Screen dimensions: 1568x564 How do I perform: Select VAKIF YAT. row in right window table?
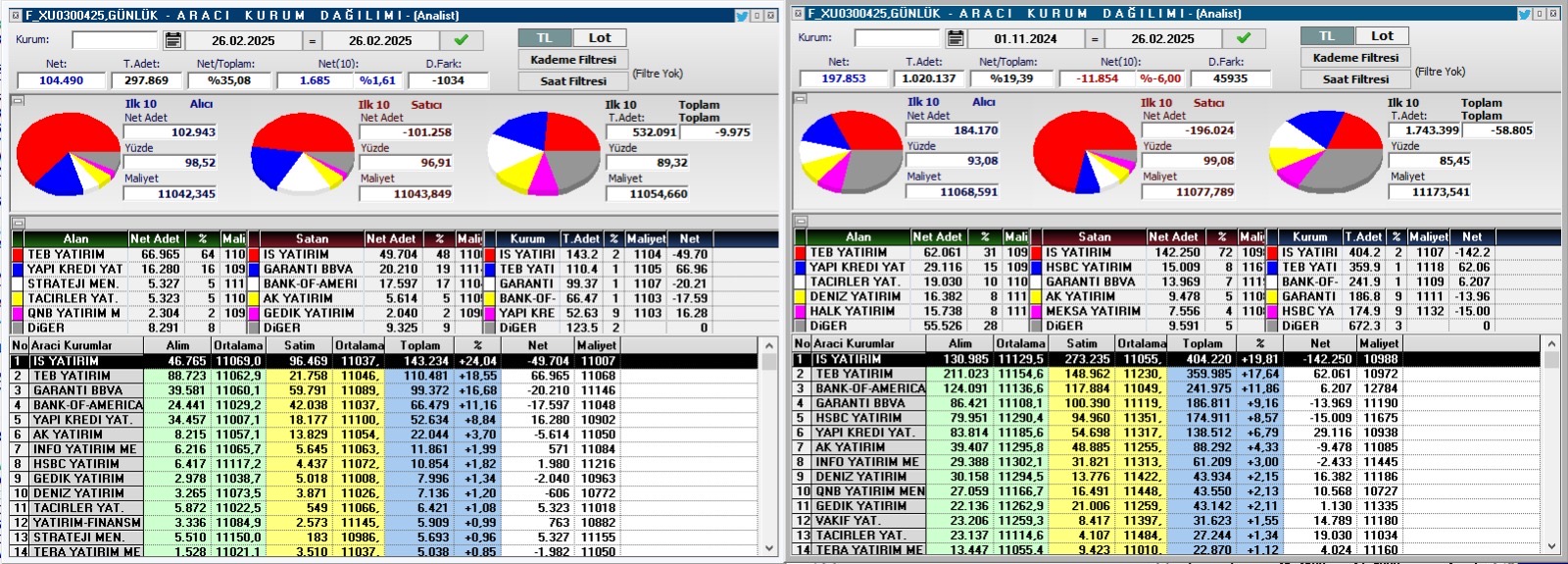(1166, 521)
